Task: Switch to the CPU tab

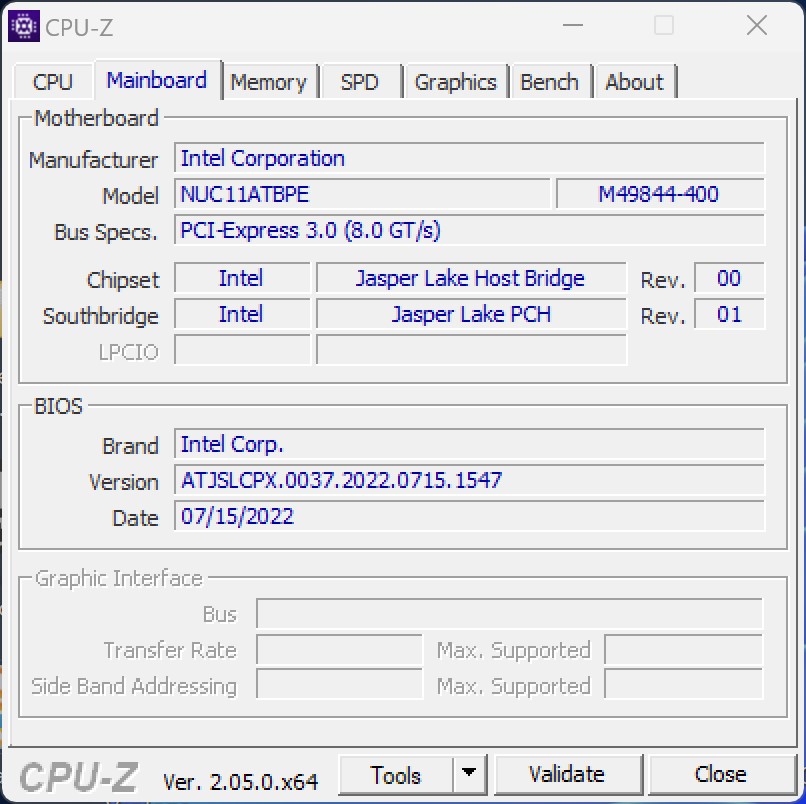Action: 52,82
